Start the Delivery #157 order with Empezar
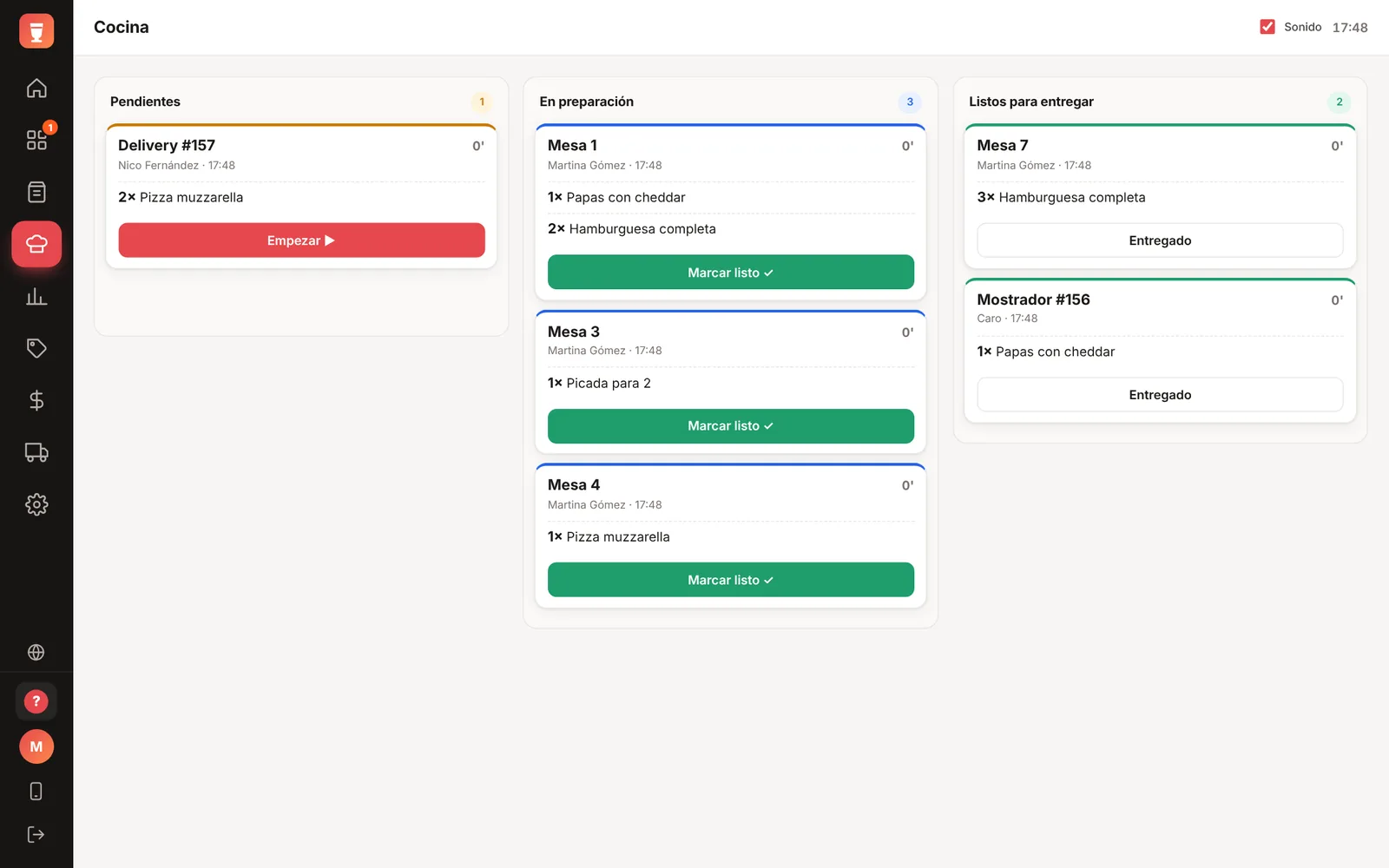 point(301,240)
